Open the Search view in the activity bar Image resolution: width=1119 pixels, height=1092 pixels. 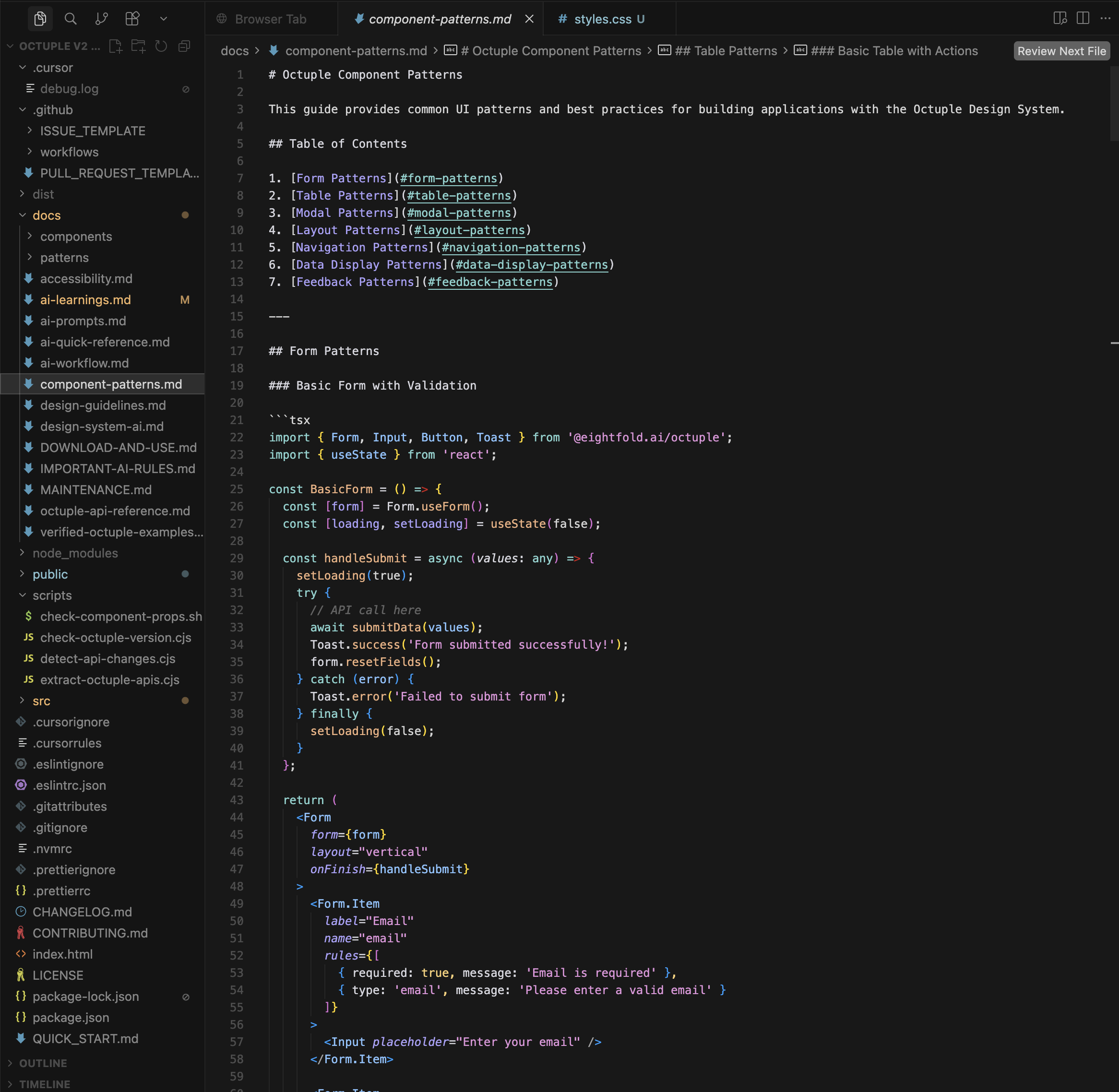pos(71,18)
